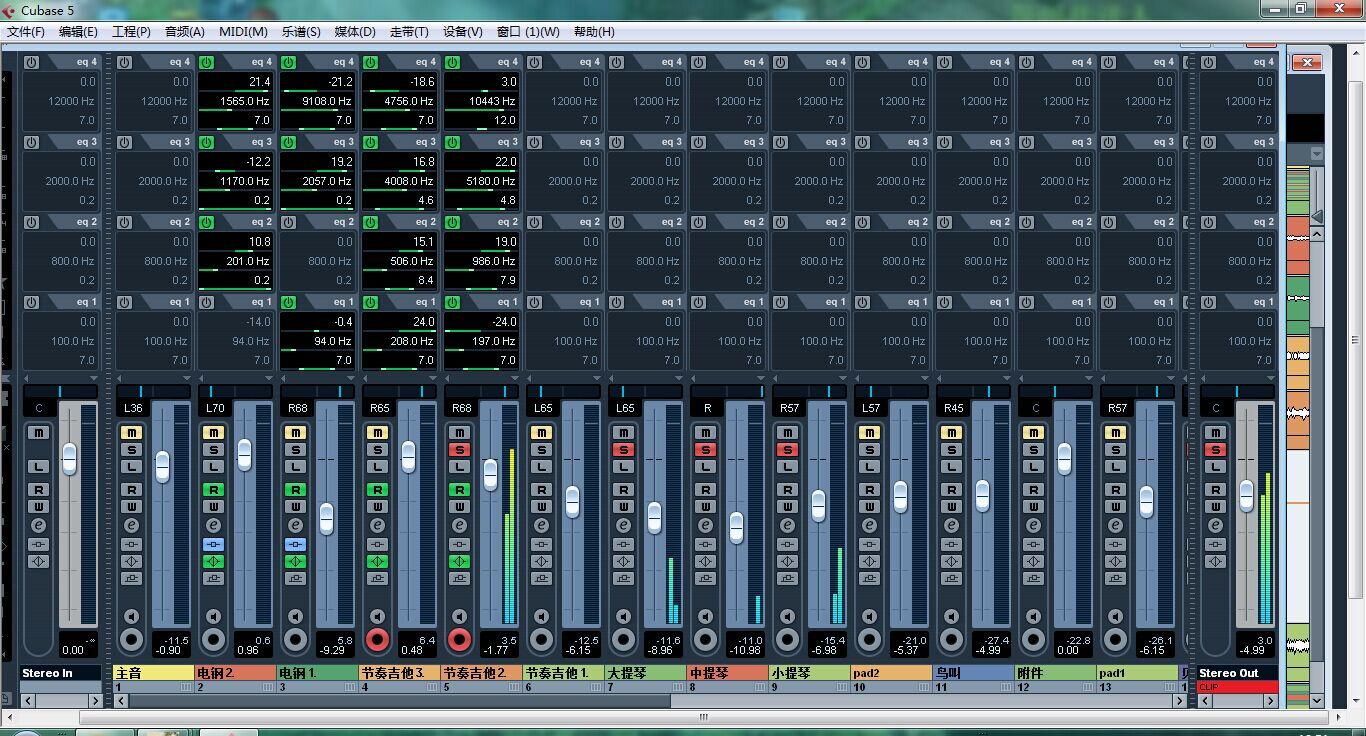Arm record button on 鸟叫 channel
The image size is (1366, 736).
point(951,639)
